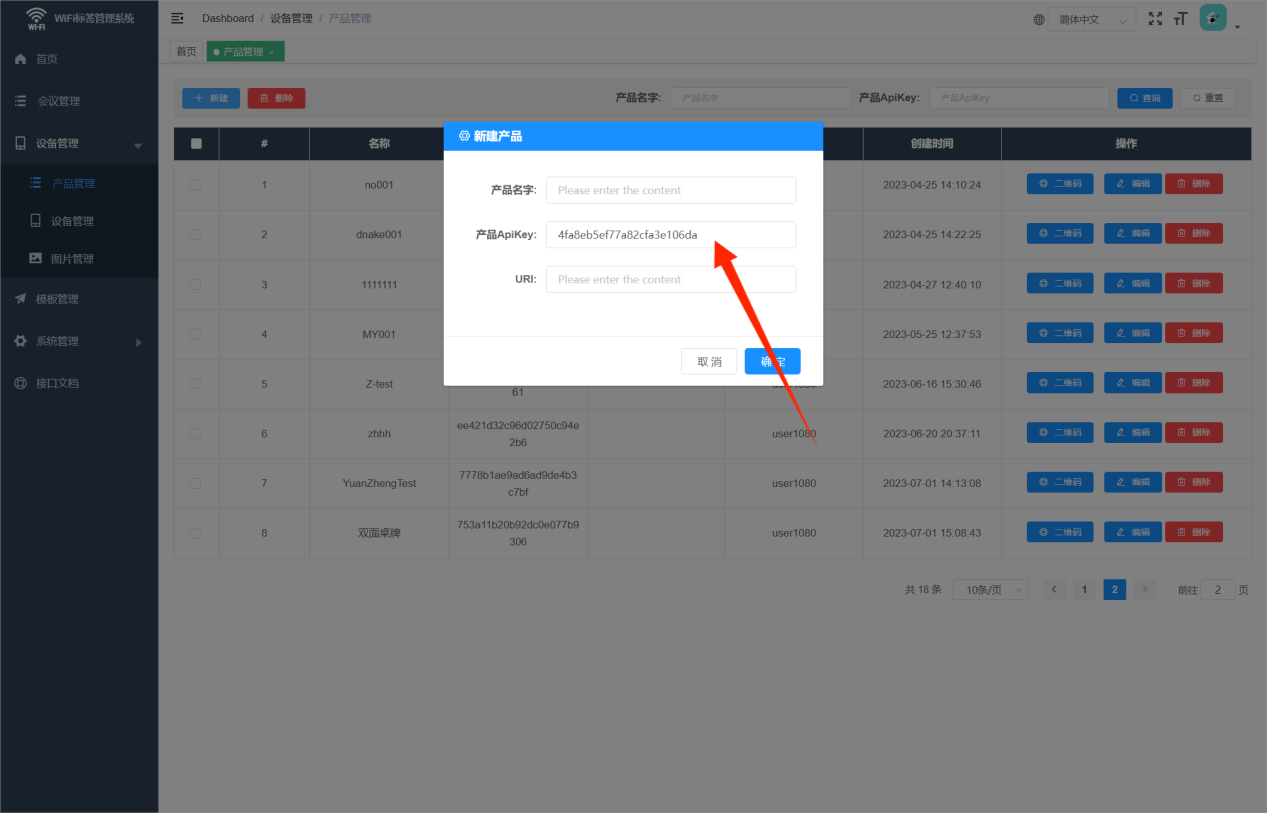Click 编辑 button for YuanZhengTest row
The height and width of the screenshot is (813, 1267).
coord(1133,482)
